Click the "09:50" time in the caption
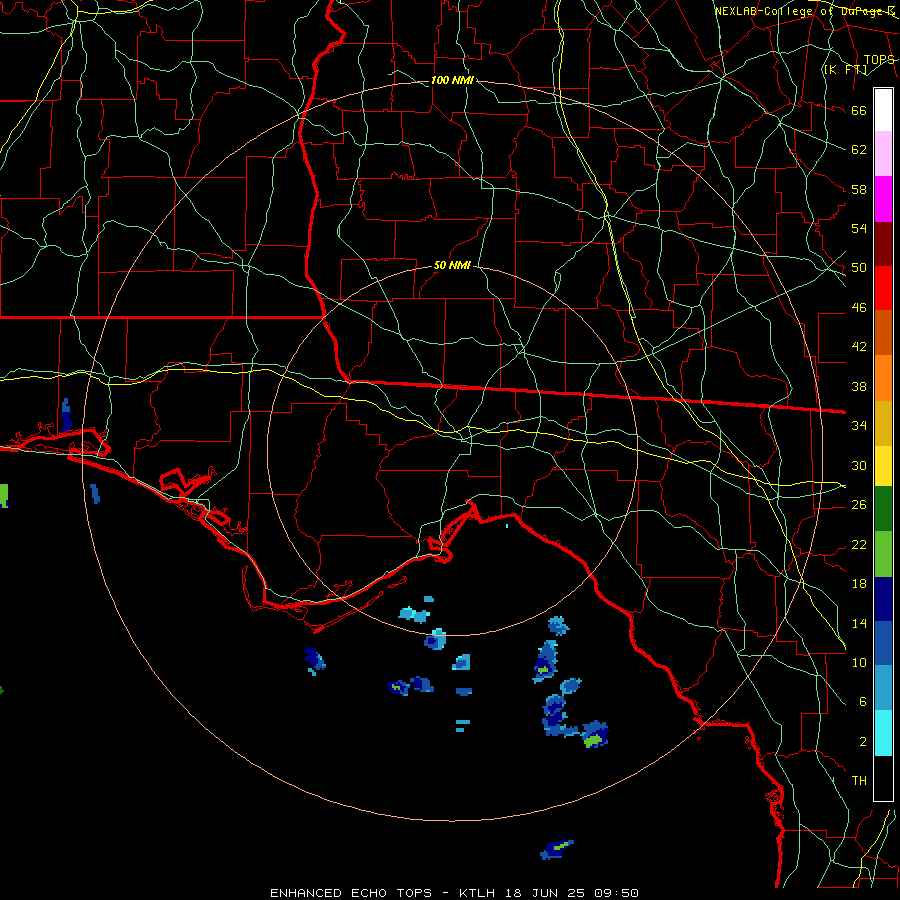This screenshot has width=900, height=900. coord(616,893)
